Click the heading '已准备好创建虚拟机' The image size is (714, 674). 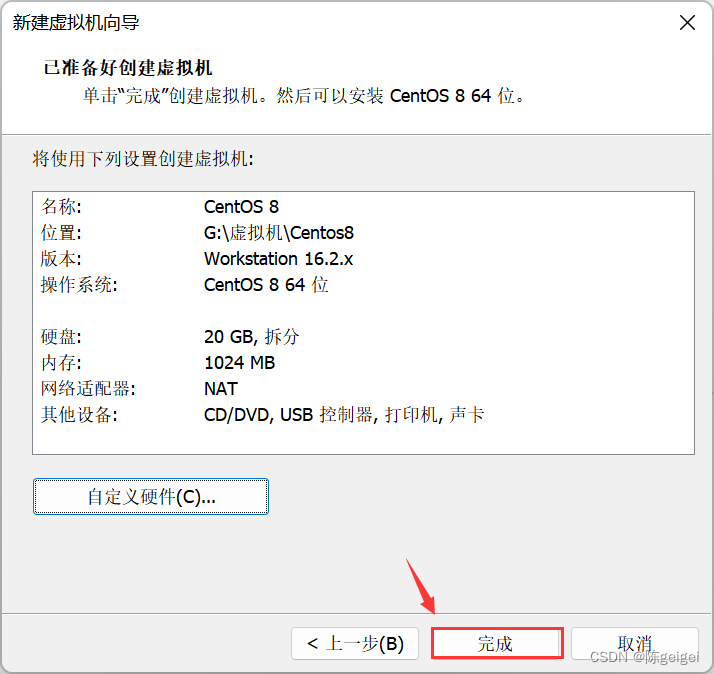click(128, 67)
